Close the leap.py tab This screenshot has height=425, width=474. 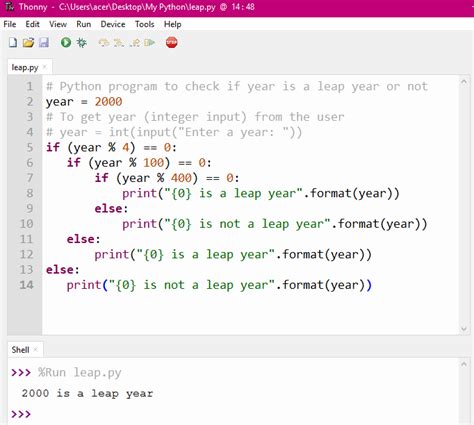coord(45,67)
